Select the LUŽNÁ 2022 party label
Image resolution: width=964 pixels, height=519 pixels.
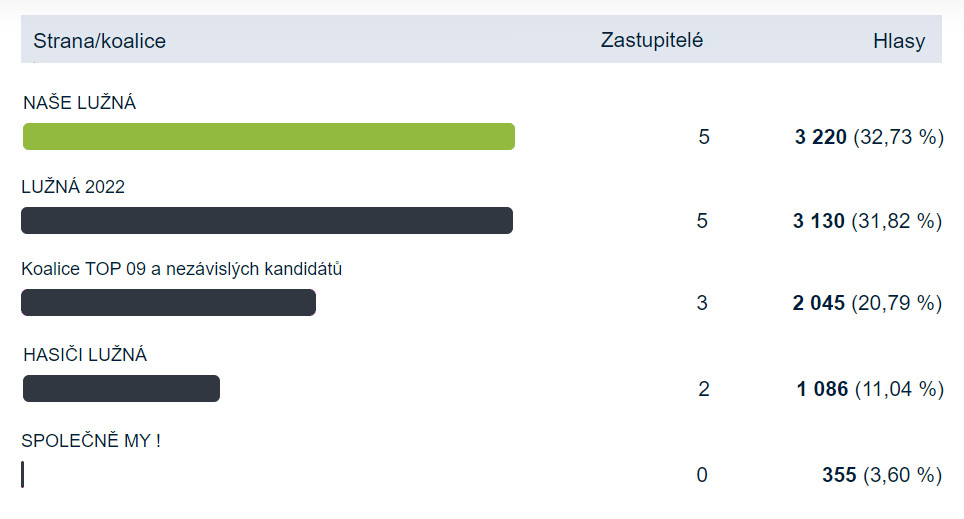73,186
